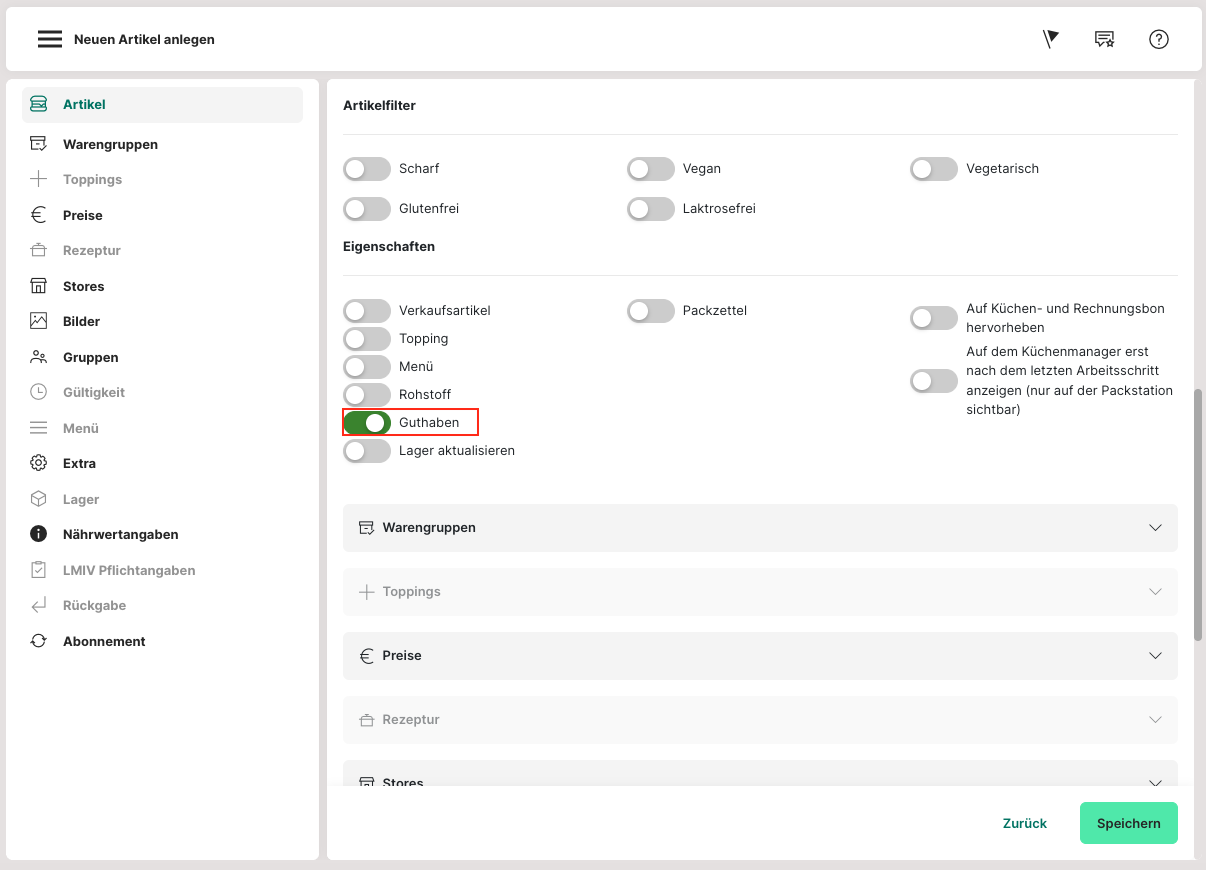Screen dimensions: 1206x870
Task: Enable the Verkaufsartikel toggle
Action: (x=367, y=310)
